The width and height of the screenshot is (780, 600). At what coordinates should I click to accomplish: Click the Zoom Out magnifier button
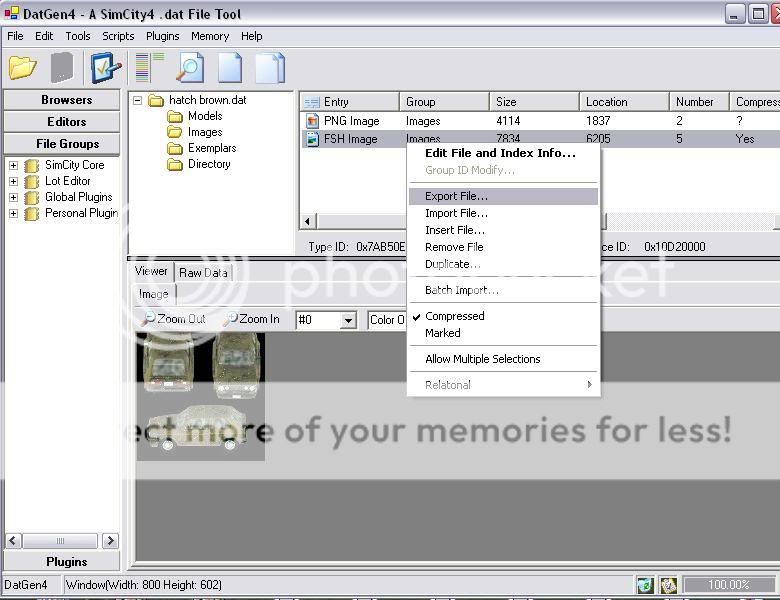(x=174, y=319)
